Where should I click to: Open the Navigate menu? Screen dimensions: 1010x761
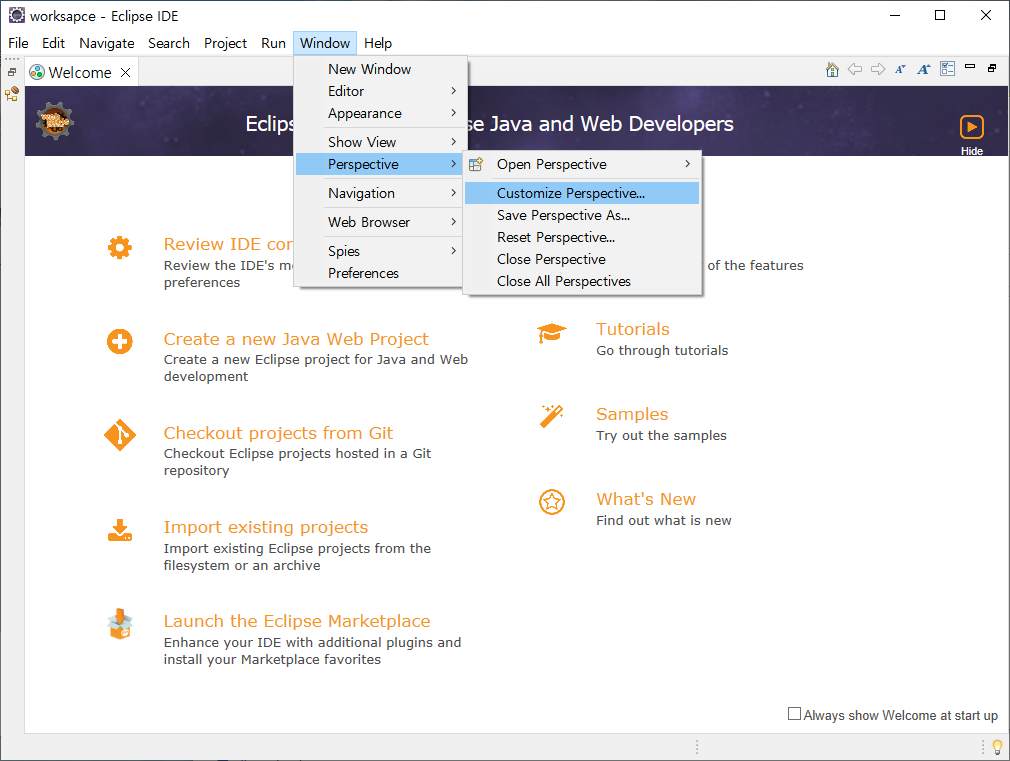pyautogui.click(x=107, y=43)
